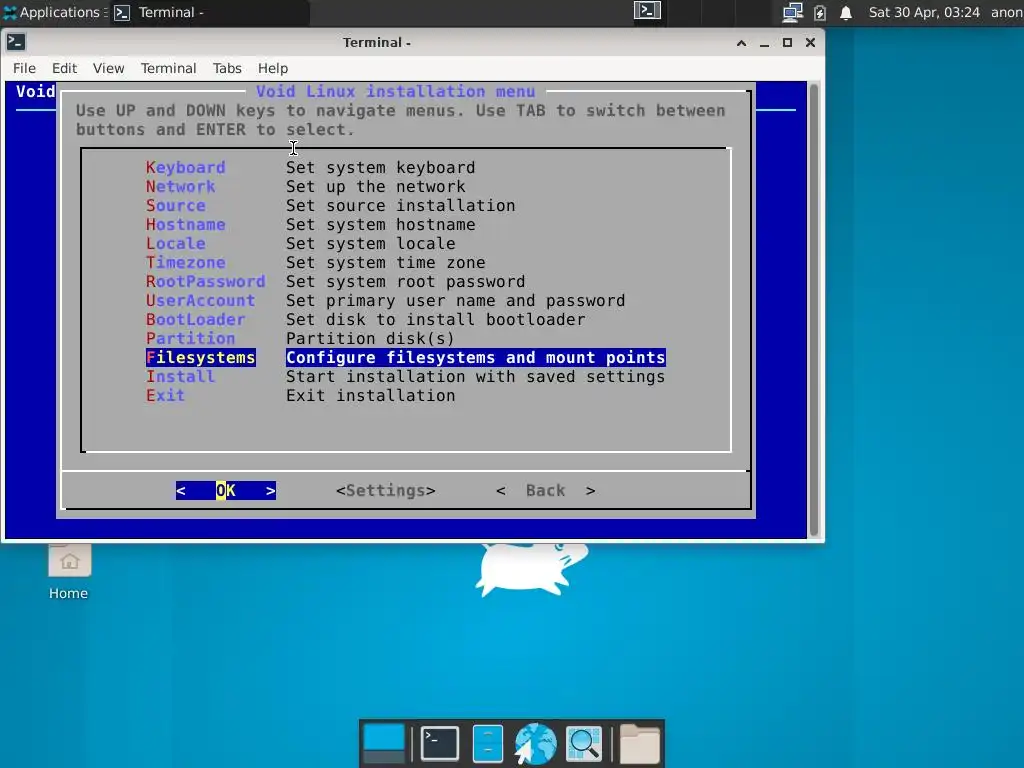
Task: Open the Help menu
Action: point(272,68)
